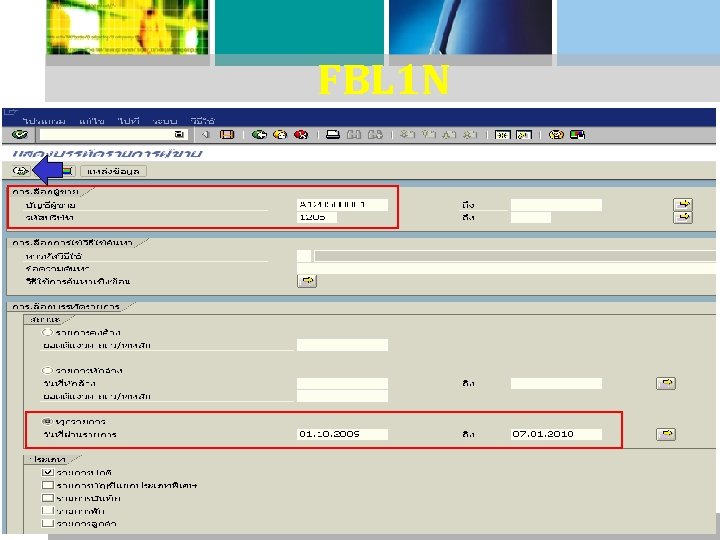Open the โปรแกรม (Program) menu
Image resolution: width=720 pixels, height=540 pixels.
click(44, 121)
